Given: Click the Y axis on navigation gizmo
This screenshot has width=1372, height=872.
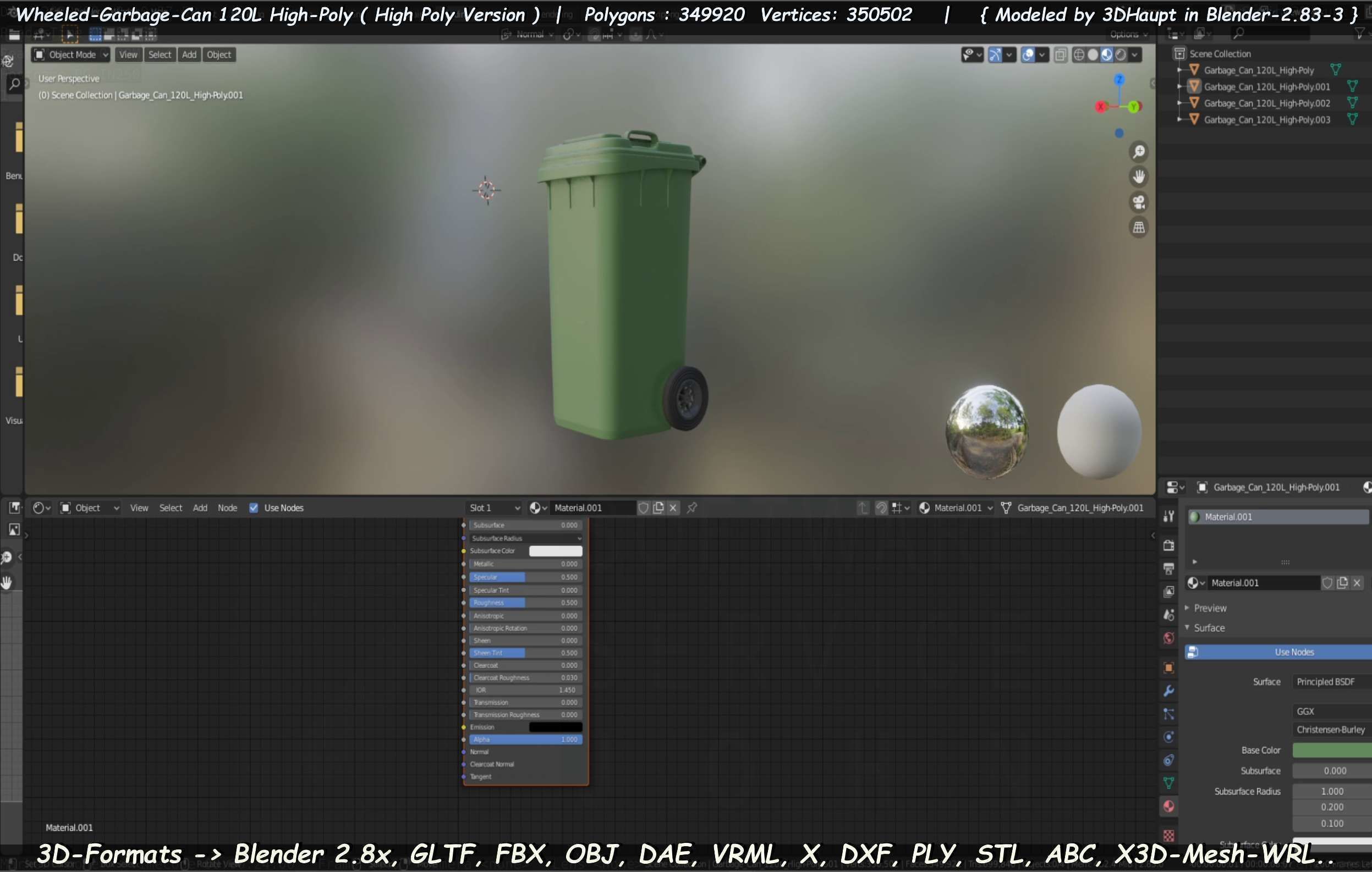Looking at the screenshot, I should [x=1134, y=107].
